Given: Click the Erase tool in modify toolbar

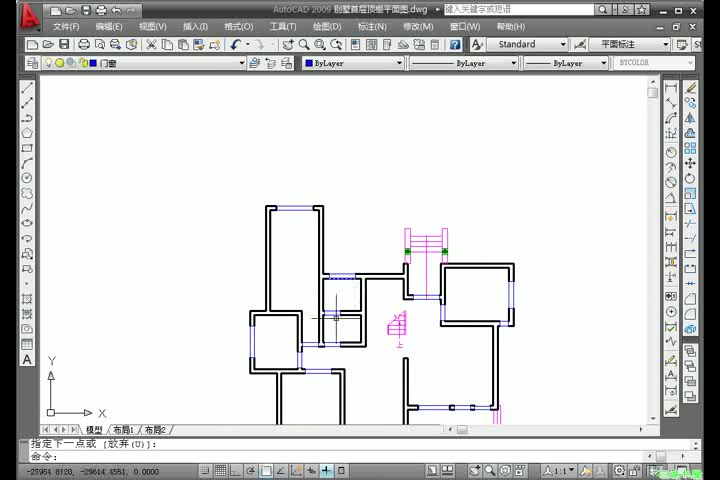Looking at the screenshot, I should [690, 87].
